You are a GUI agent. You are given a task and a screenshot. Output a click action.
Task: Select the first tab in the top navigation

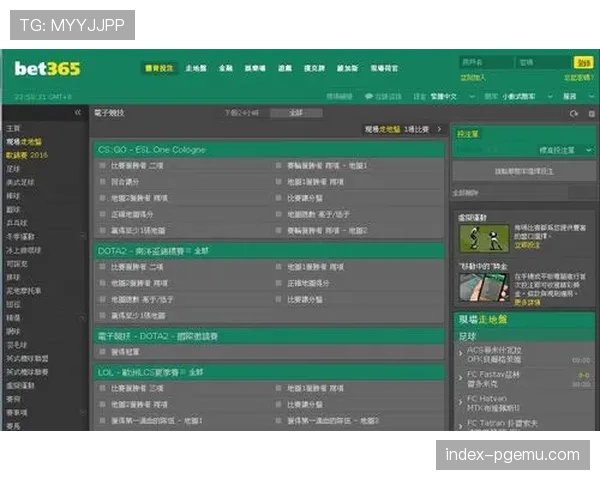(158, 68)
